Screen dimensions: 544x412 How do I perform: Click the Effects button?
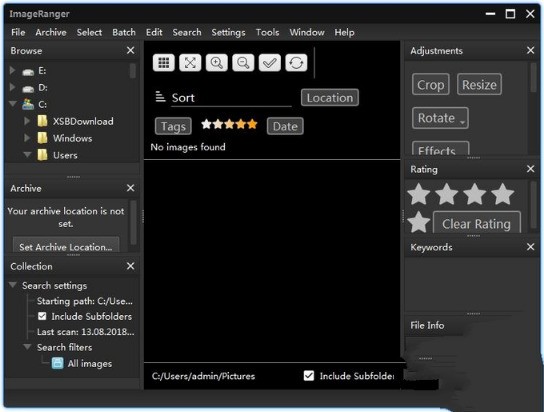click(440, 148)
